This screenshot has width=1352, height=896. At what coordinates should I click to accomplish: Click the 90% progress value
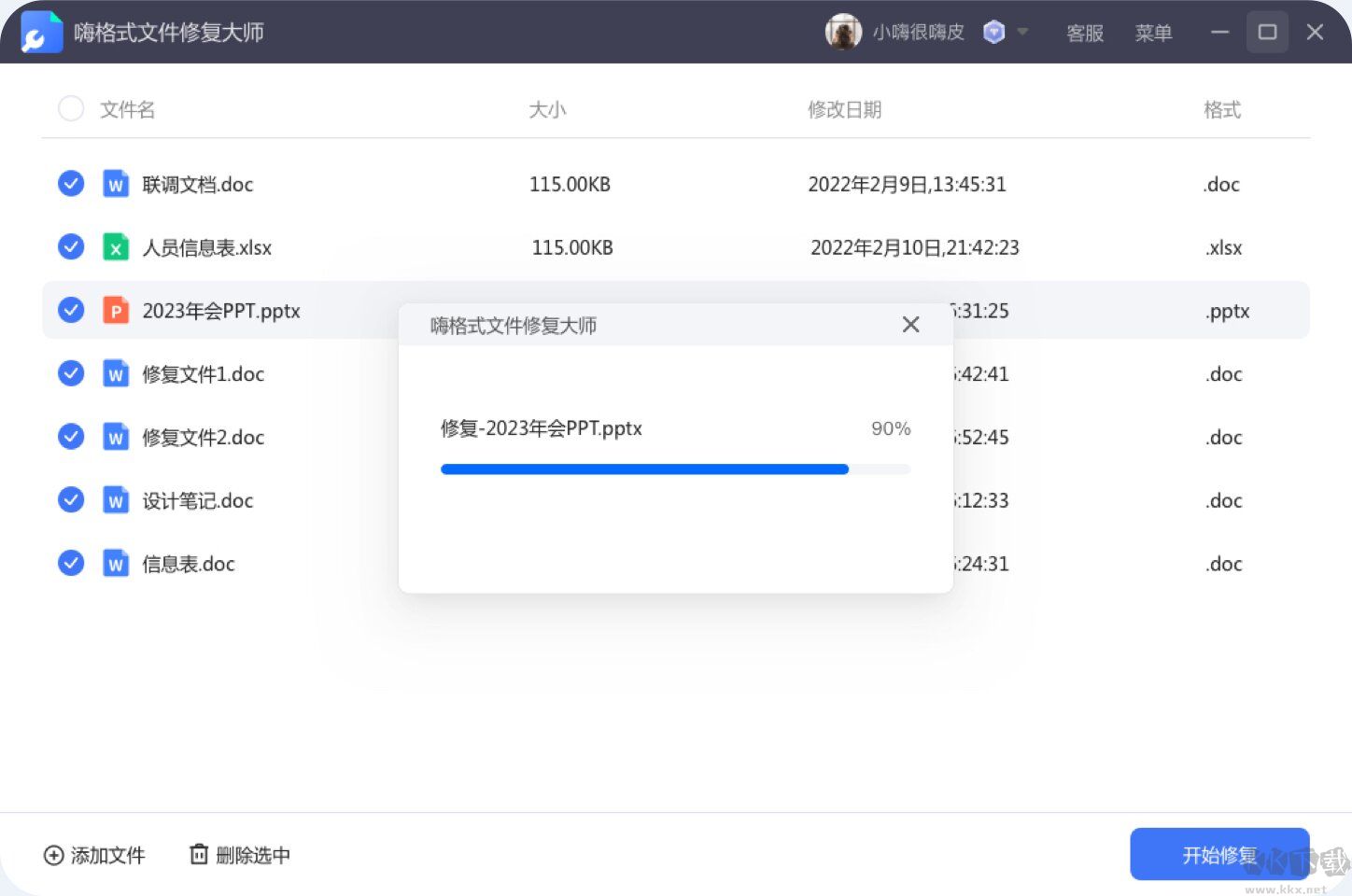click(891, 428)
